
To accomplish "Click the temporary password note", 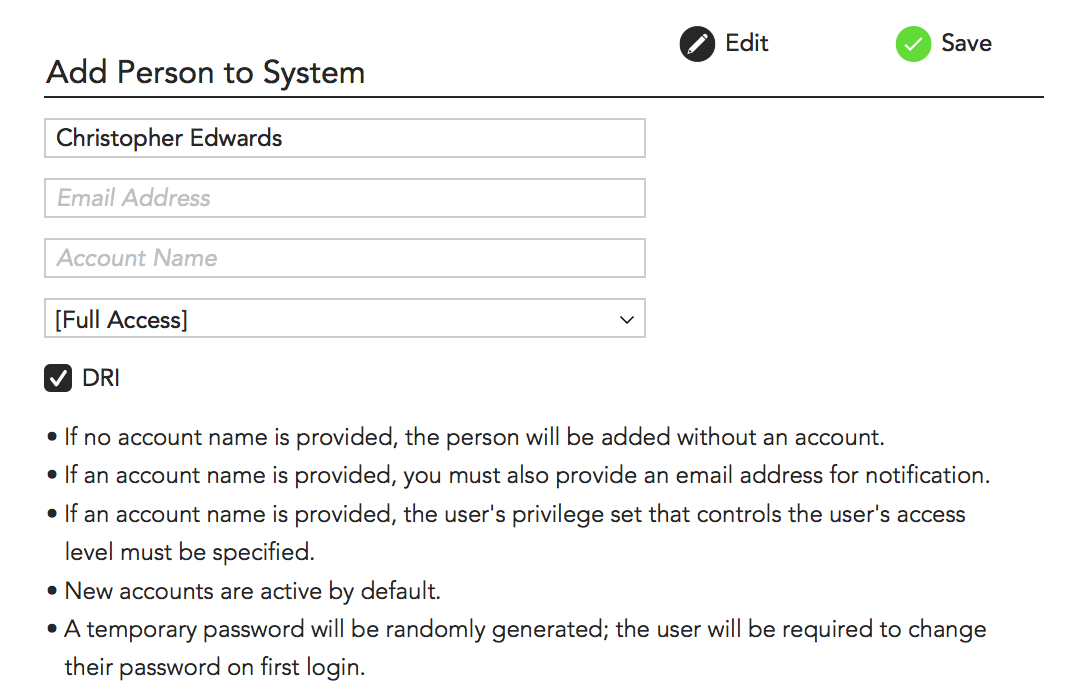I will [x=525, y=629].
